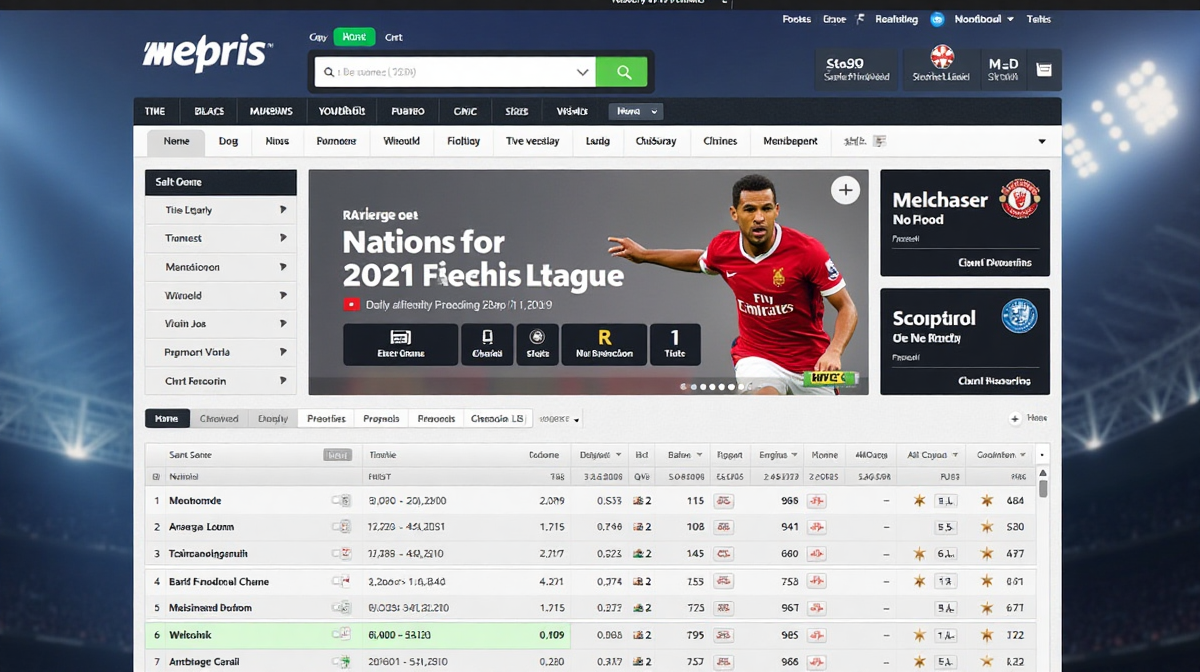Click the green search magnifier button
This screenshot has height=672, width=1200.
coord(622,72)
